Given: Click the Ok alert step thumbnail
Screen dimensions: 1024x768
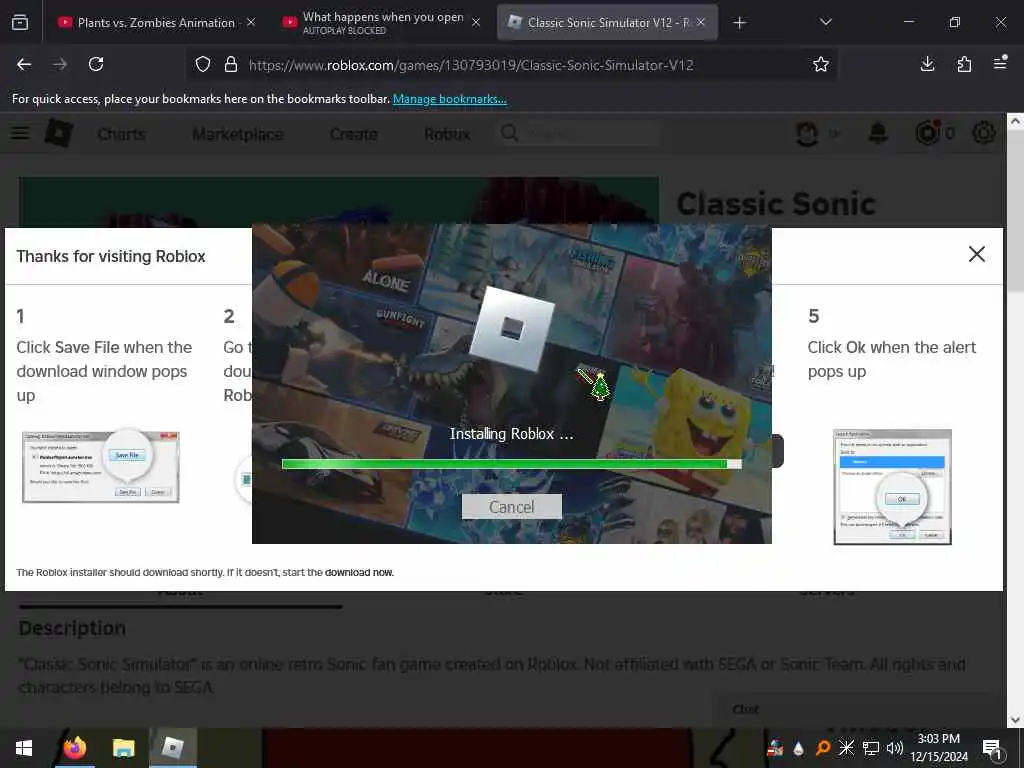Looking at the screenshot, I should click(x=892, y=487).
